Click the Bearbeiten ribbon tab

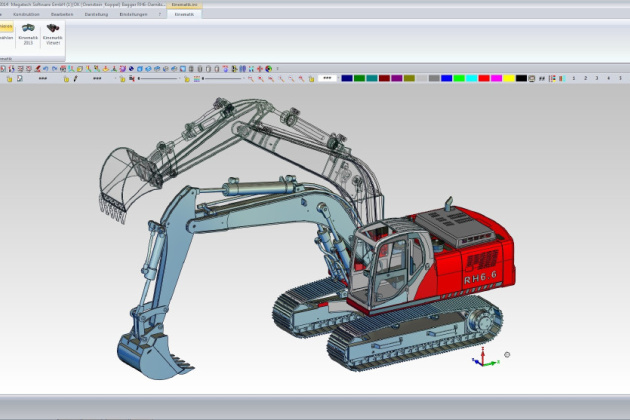[62, 15]
